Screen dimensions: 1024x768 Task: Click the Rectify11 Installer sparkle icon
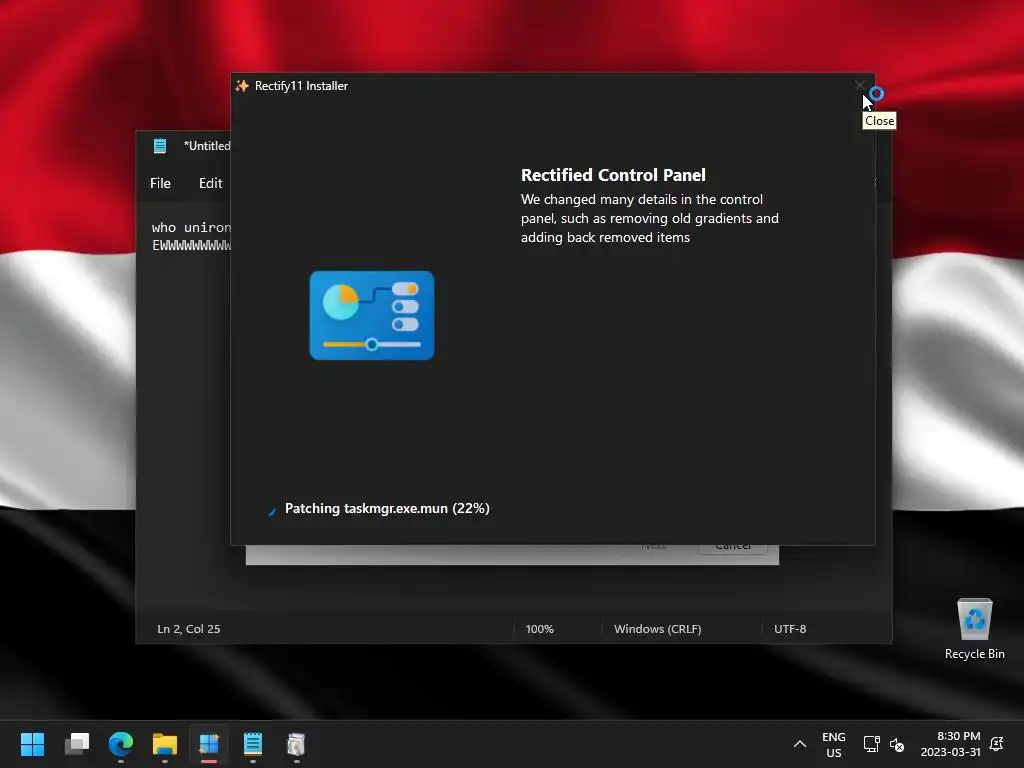tap(242, 86)
